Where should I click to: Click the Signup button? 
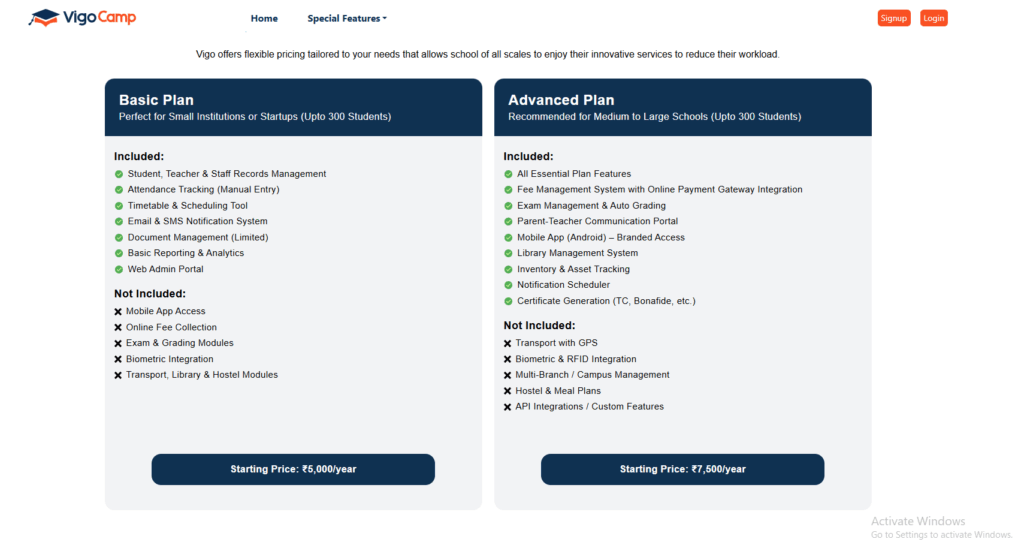(893, 18)
